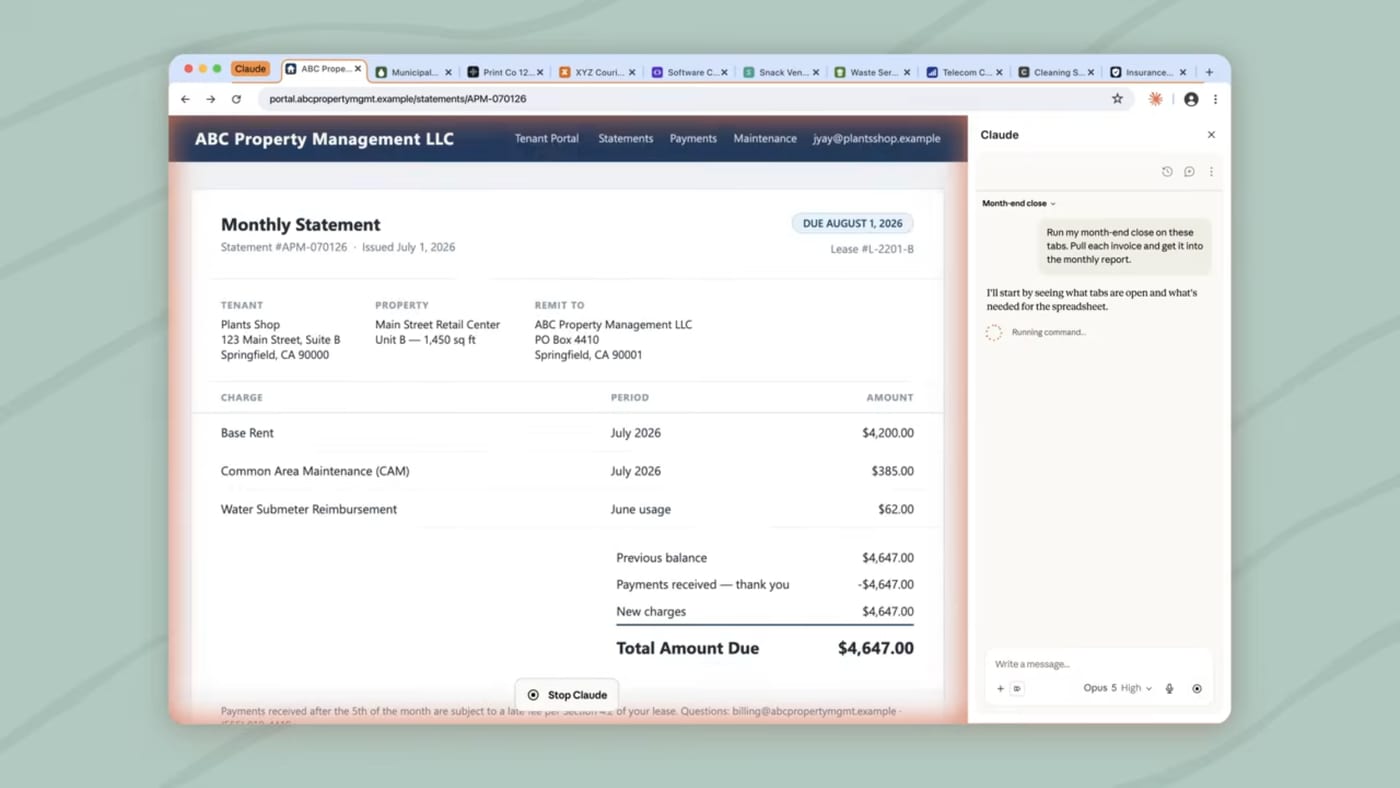Click the $385.00 CAM amount
The width and height of the screenshot is (1400, 788).
(892, 471)
